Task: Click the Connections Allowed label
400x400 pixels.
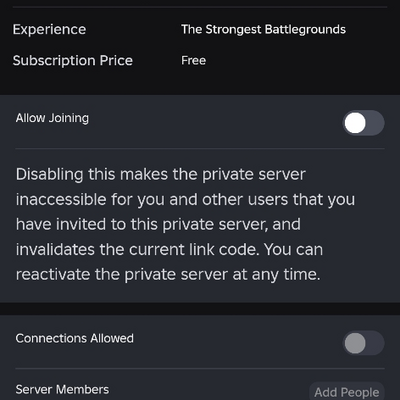Action: 75,338
